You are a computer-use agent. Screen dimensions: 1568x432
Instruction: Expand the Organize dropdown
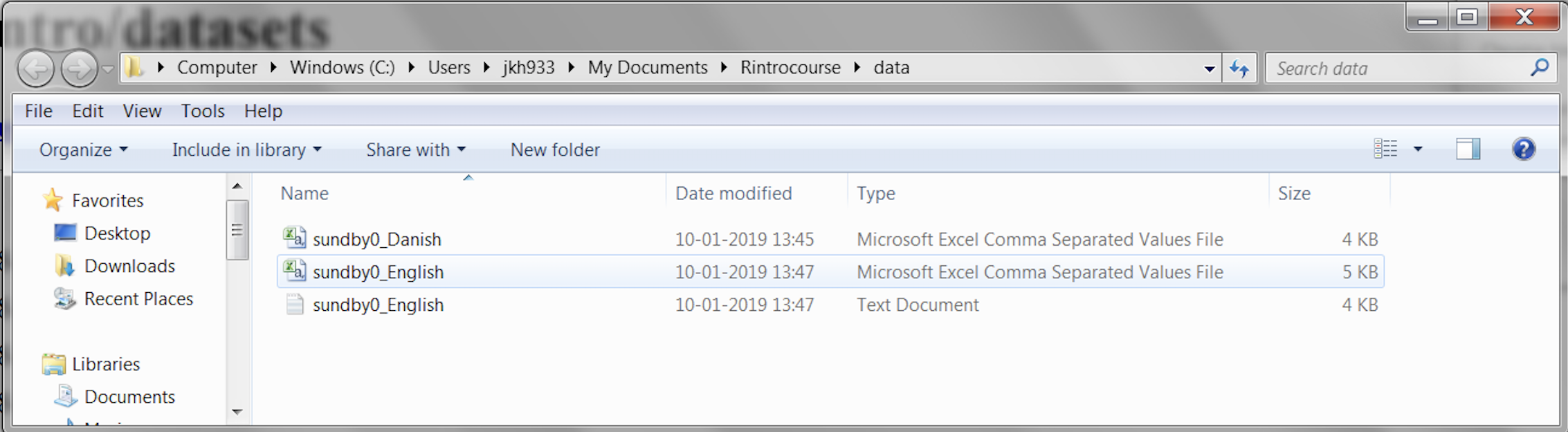click(x=83, y=150)
